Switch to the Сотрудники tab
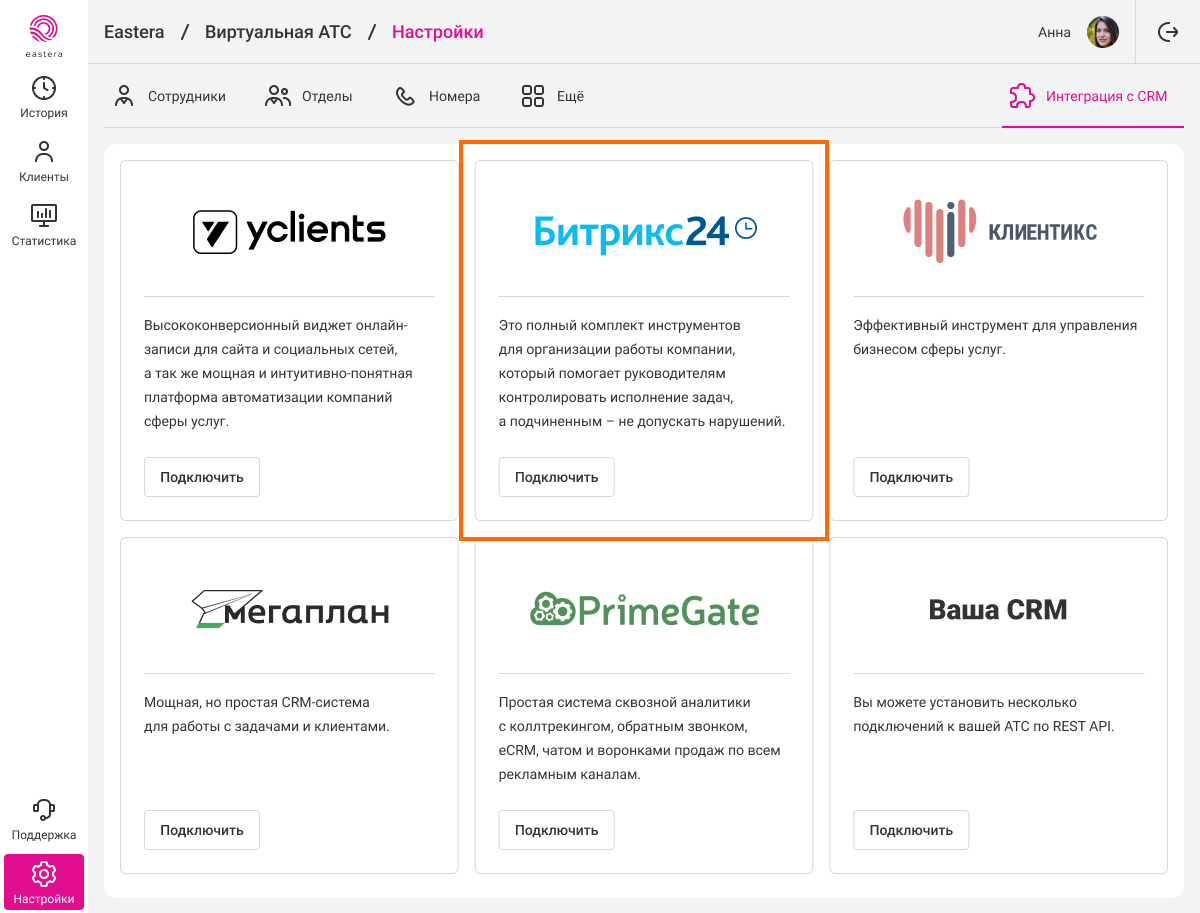 [170, 97]
